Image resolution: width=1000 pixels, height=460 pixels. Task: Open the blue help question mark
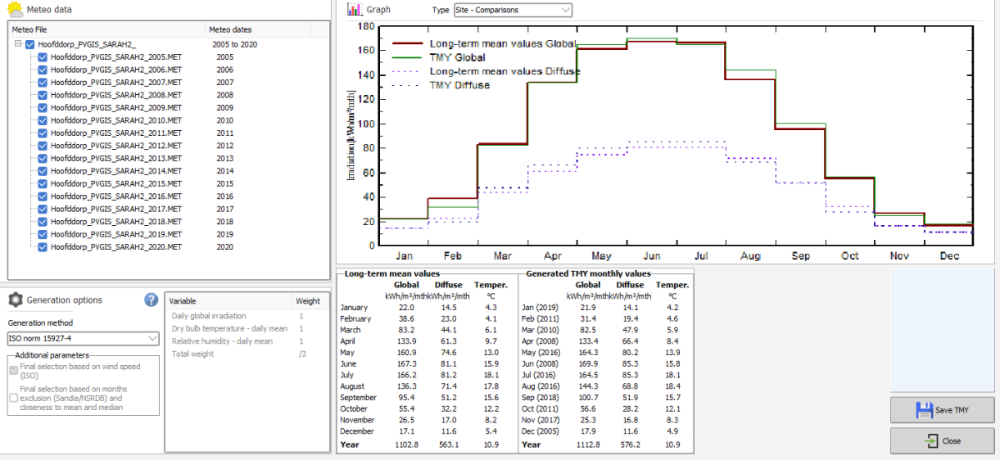click(x=152, y=299)
